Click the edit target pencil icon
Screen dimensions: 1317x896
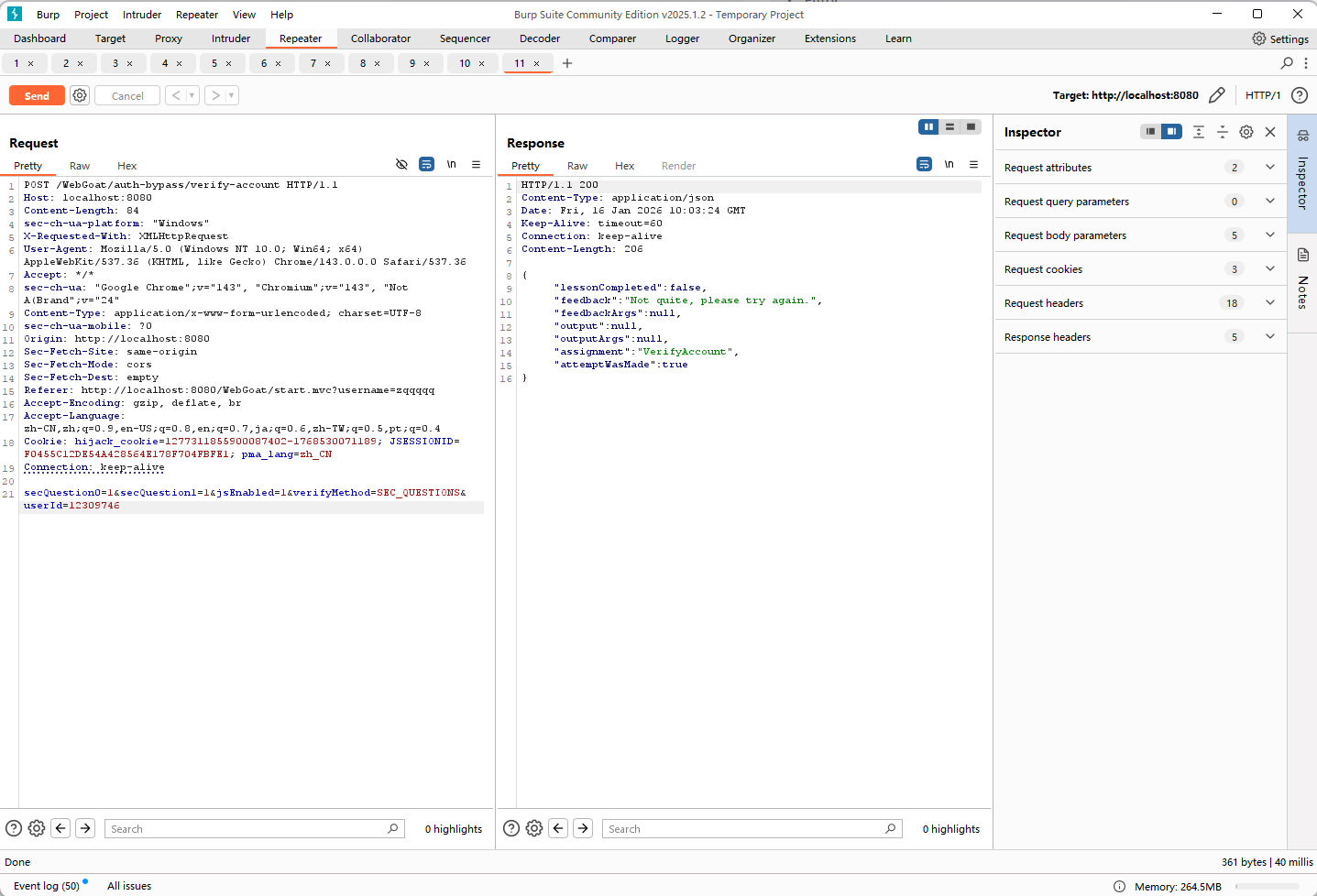click(1216, 95)
